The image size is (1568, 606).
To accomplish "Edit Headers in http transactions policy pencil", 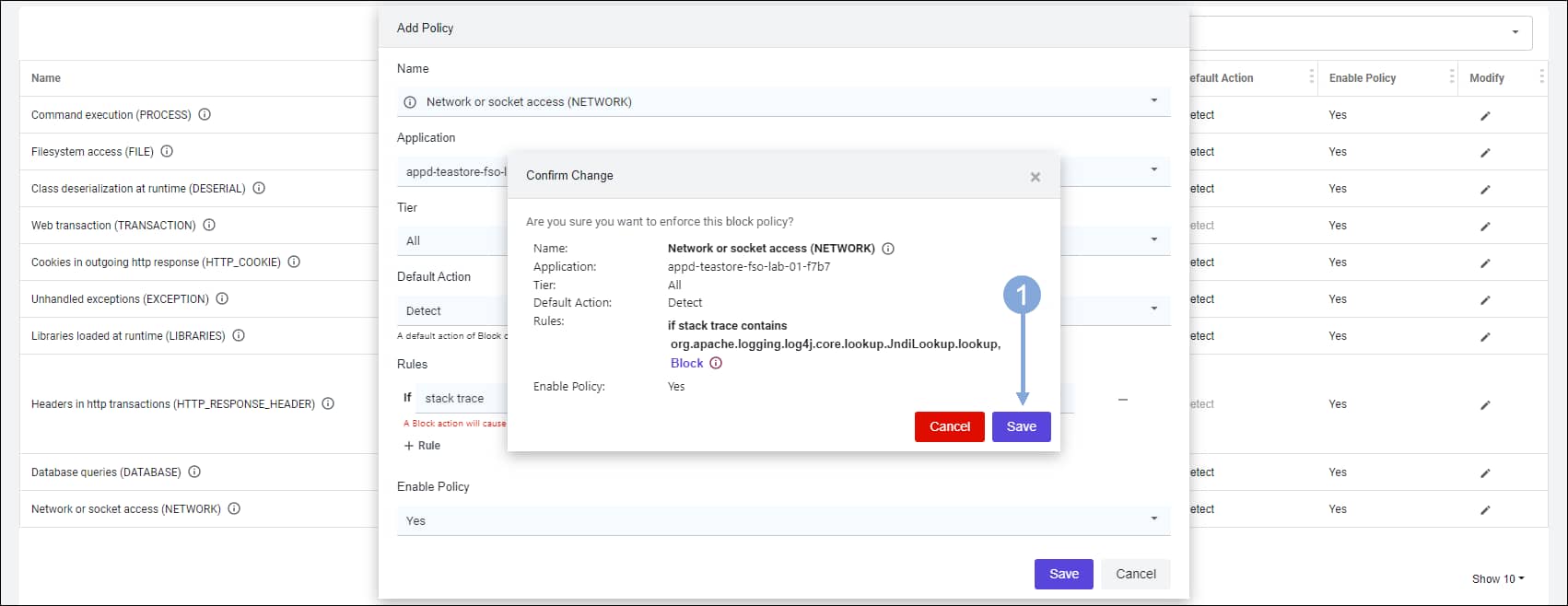I will point(1485,405).
